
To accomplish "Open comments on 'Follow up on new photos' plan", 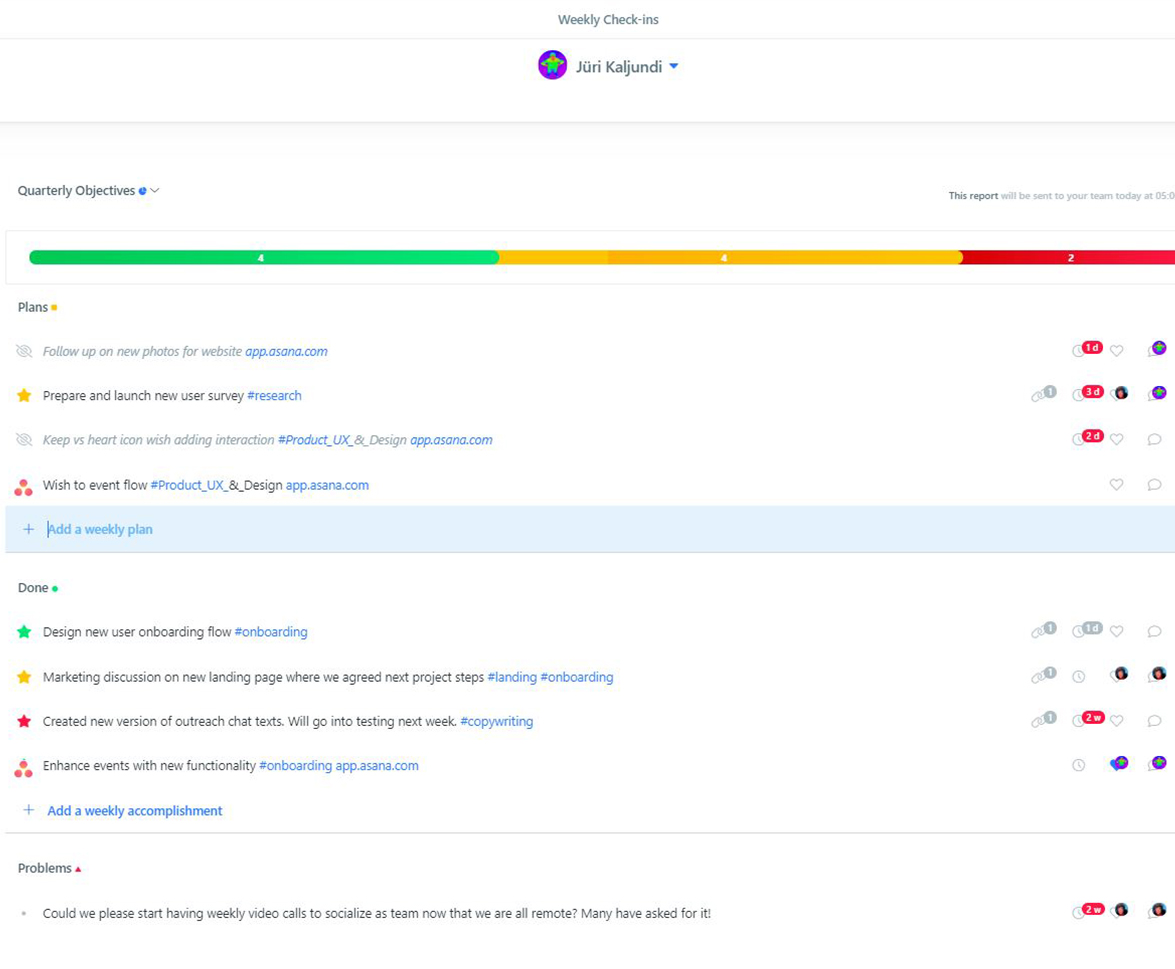I will (1158, 348).
